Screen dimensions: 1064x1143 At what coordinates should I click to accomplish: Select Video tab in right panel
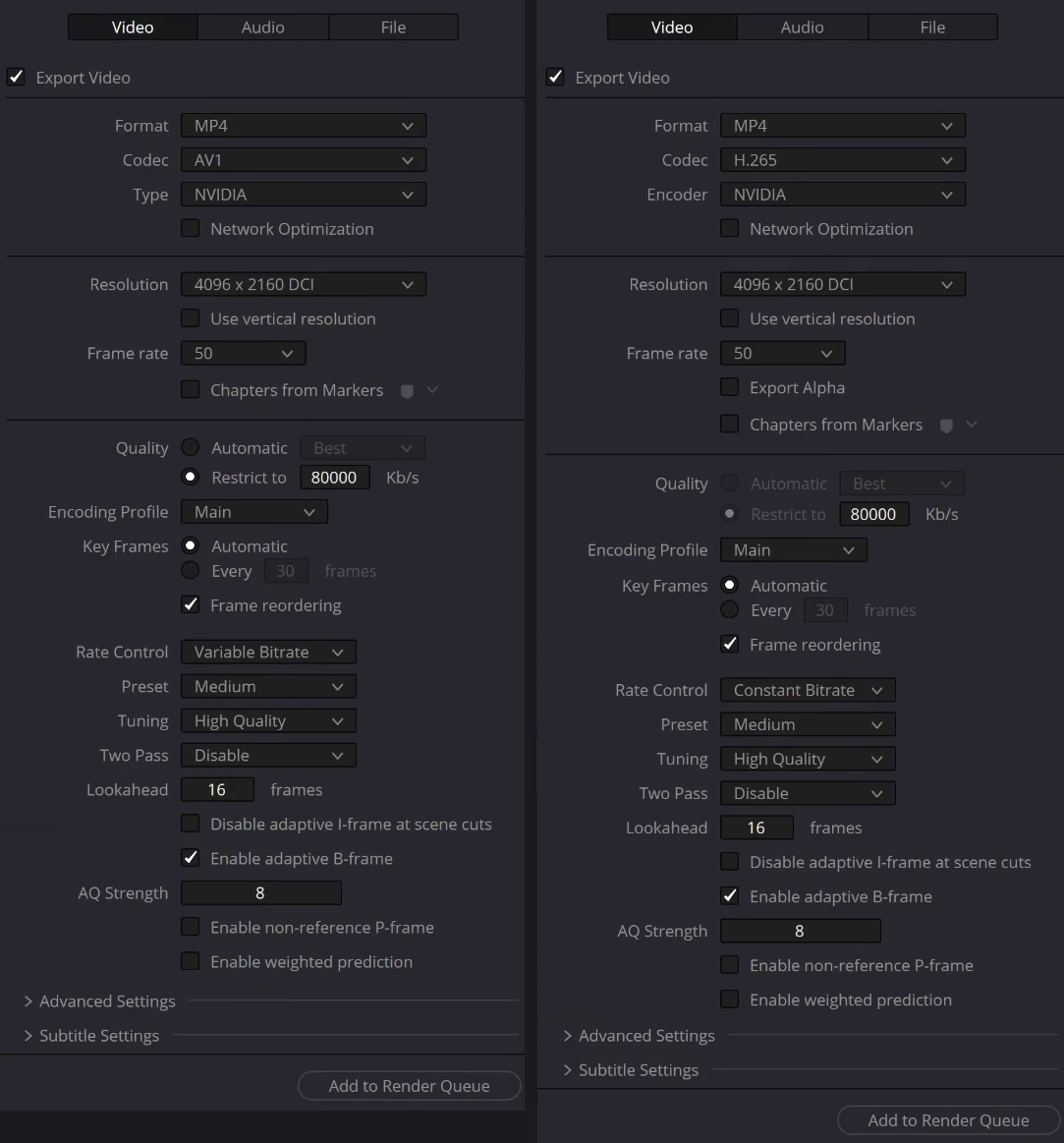tap(672, 27)
